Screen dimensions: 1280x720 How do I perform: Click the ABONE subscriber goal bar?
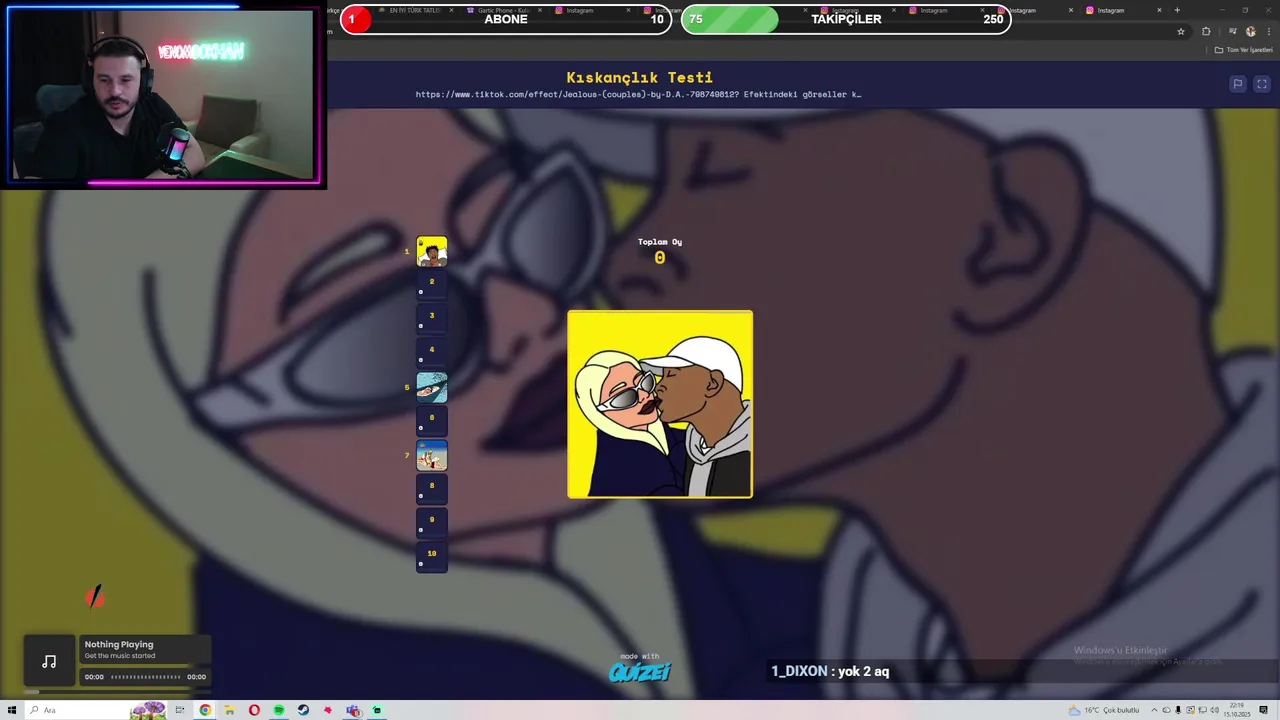tap(505, 19)
